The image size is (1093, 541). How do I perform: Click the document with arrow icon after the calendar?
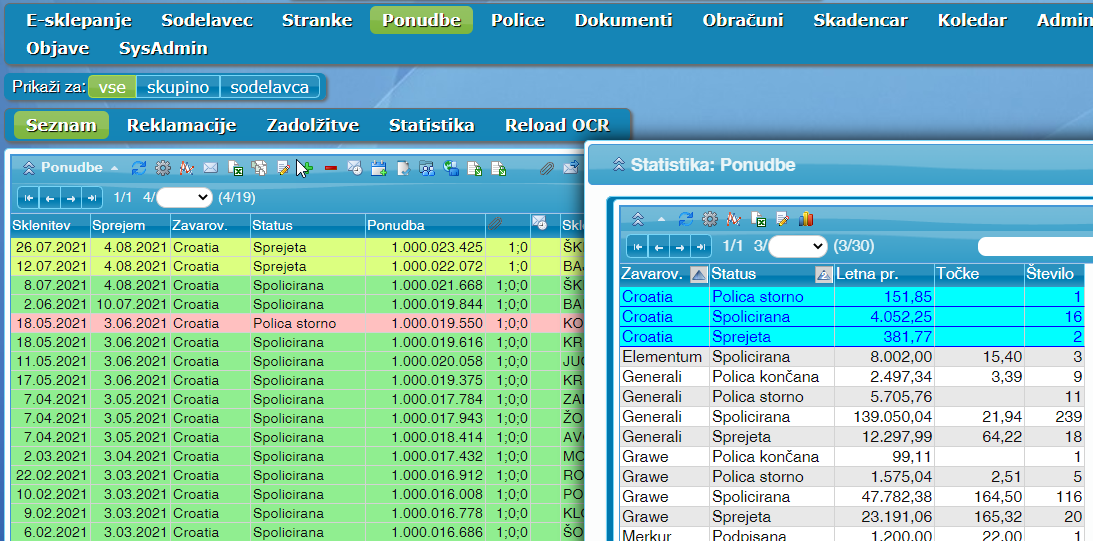coord(403,167)
